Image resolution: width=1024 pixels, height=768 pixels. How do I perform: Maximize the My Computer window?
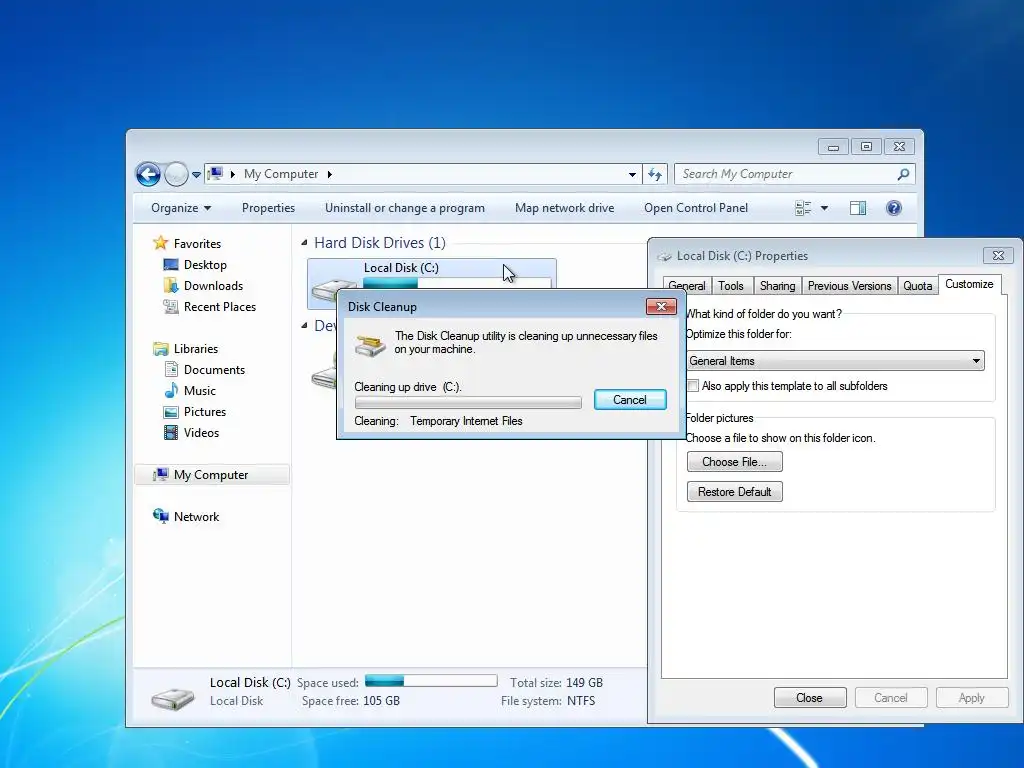pos(866,147)
